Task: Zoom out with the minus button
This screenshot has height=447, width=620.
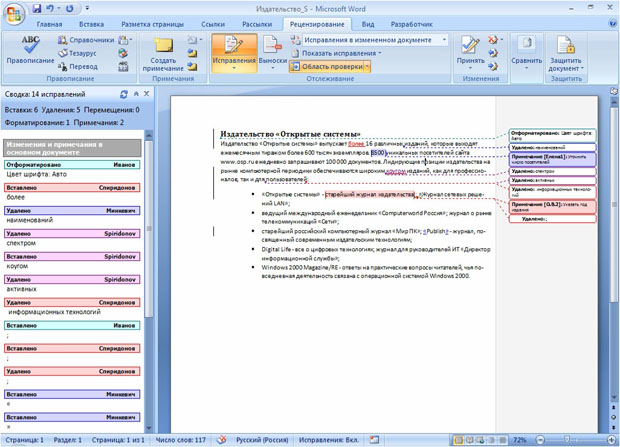Action: point(540,440)
